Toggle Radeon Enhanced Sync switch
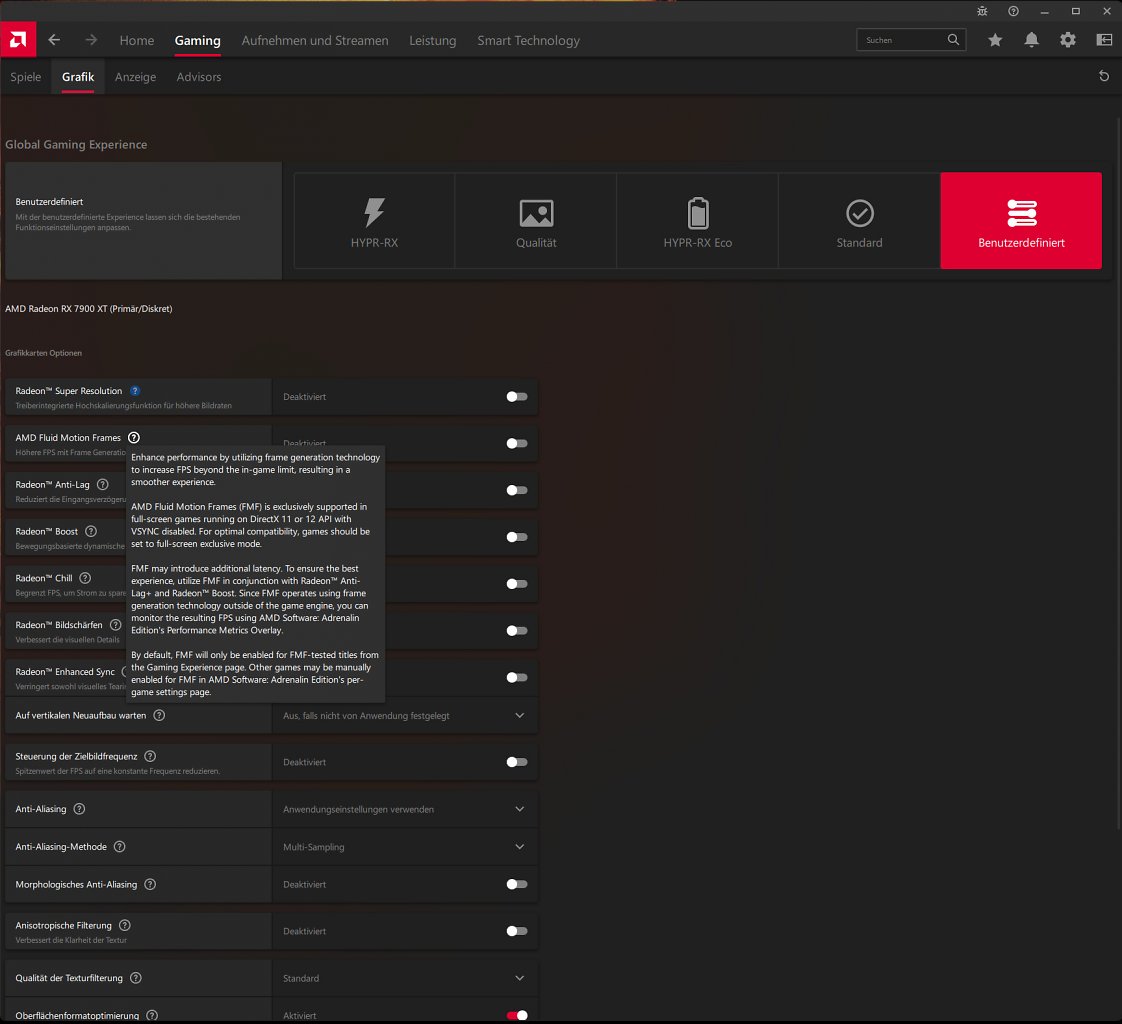This screenshot has width=1122, height=1024. 517,678
